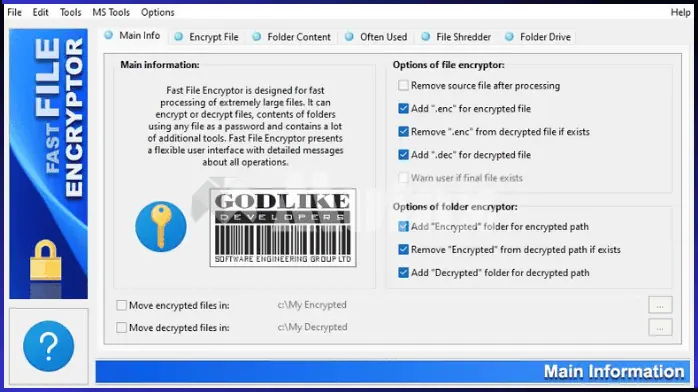
Task: Open the MS Tools menu
Action: click(x=111, y=12)
